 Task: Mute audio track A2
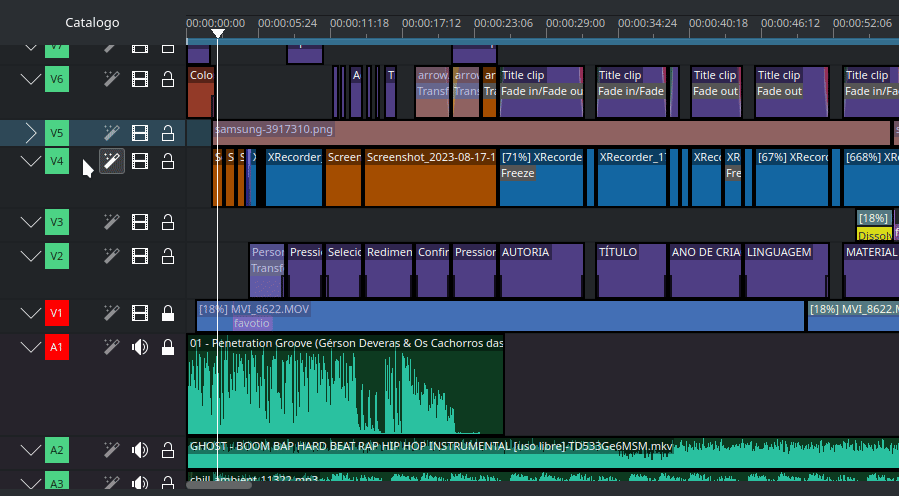(140, 450)
